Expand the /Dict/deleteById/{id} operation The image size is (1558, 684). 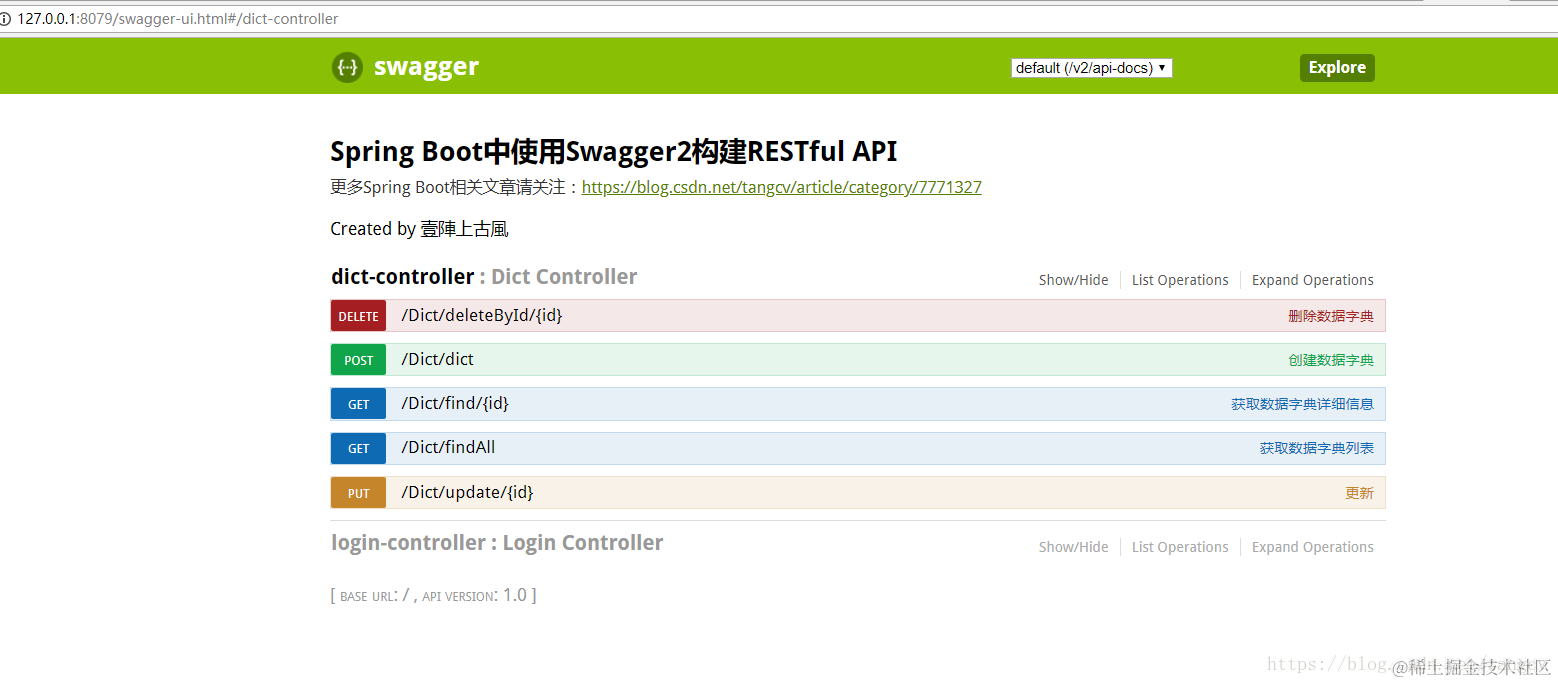click(x=482, y=315)
